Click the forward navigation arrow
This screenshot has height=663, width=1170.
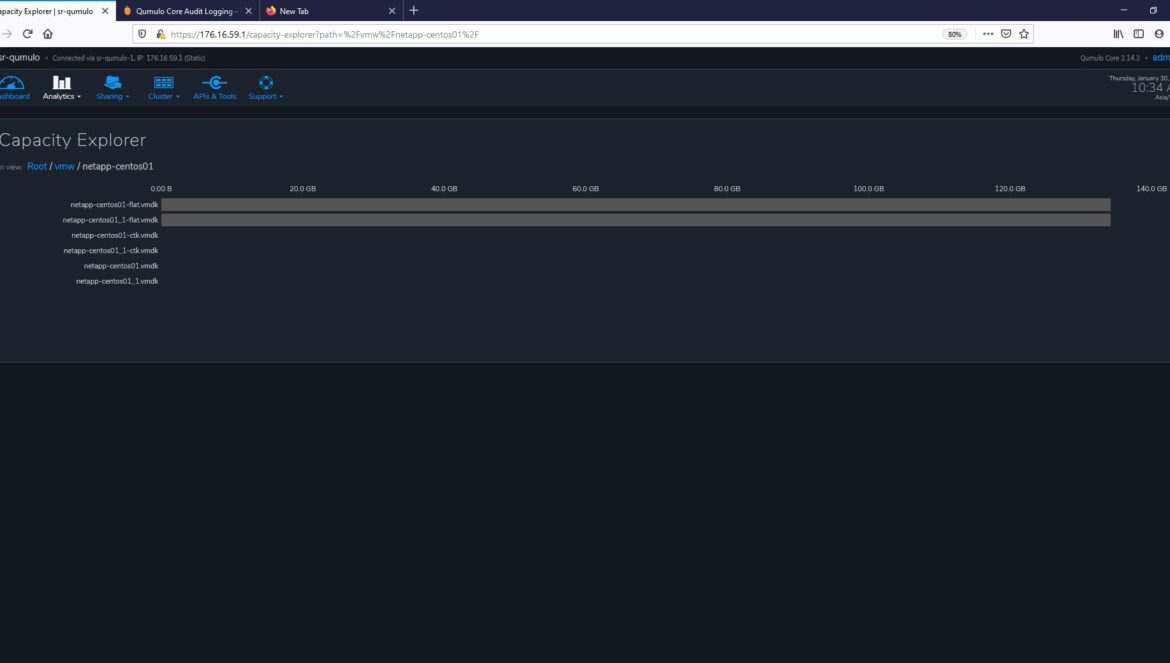[7, 34]
